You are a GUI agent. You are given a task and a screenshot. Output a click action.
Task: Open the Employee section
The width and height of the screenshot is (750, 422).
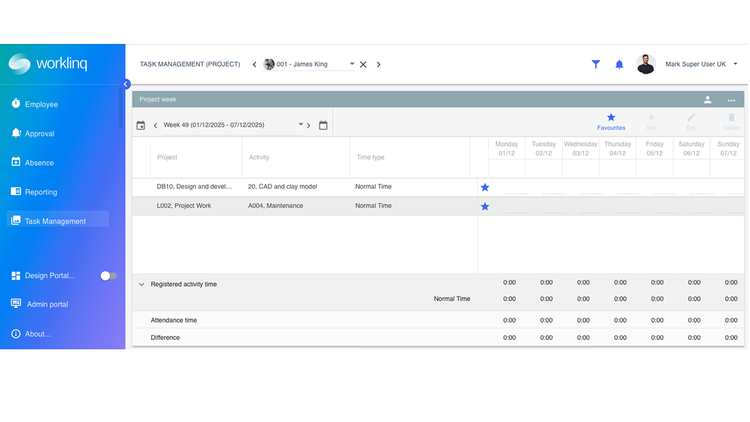pyautogui.click(x=41, y=104)
